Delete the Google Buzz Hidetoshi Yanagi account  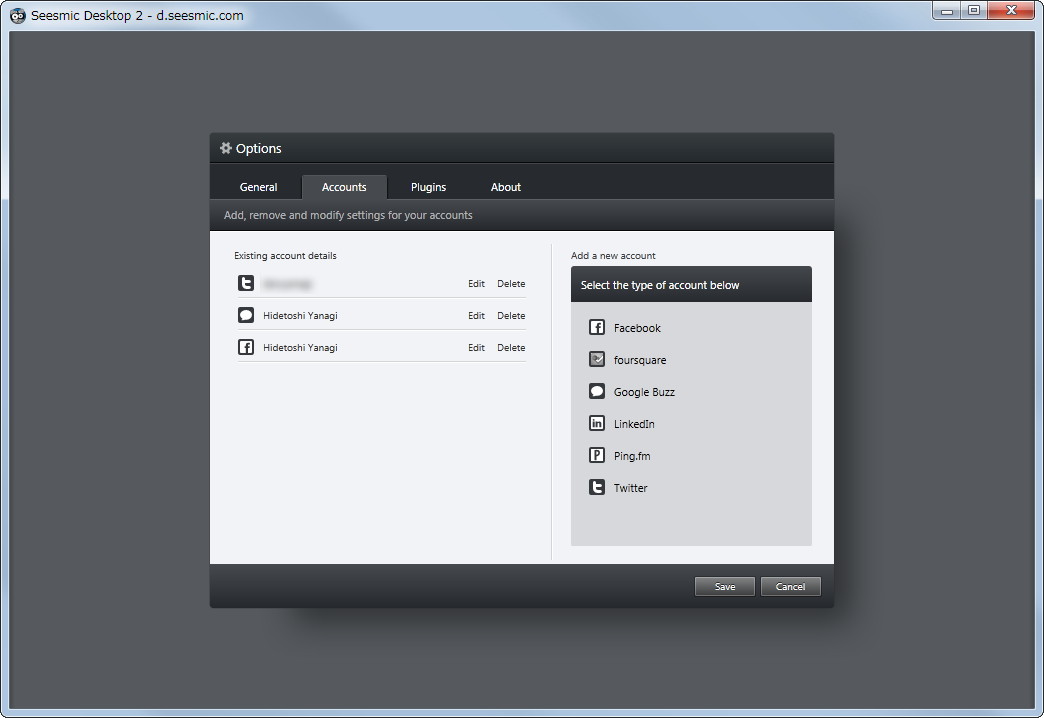pyautogui.click(x=511, y=316)
